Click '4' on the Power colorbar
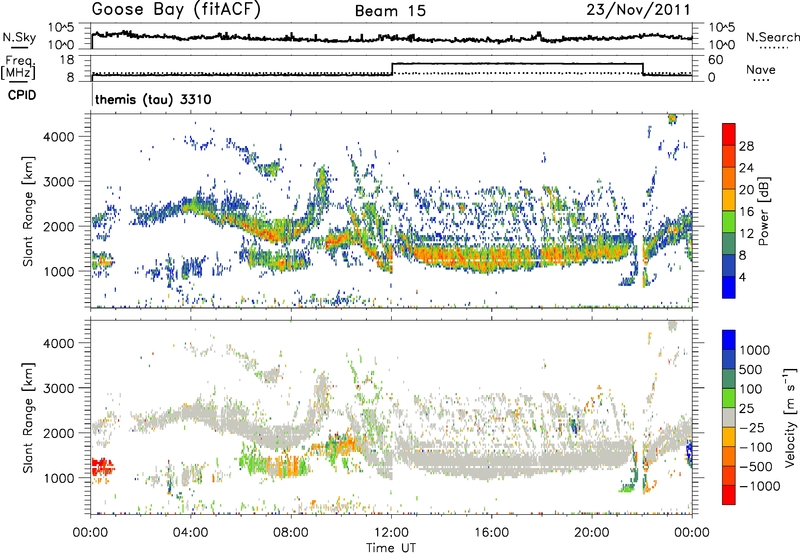The image size is (800, 554). coord(743,277)
